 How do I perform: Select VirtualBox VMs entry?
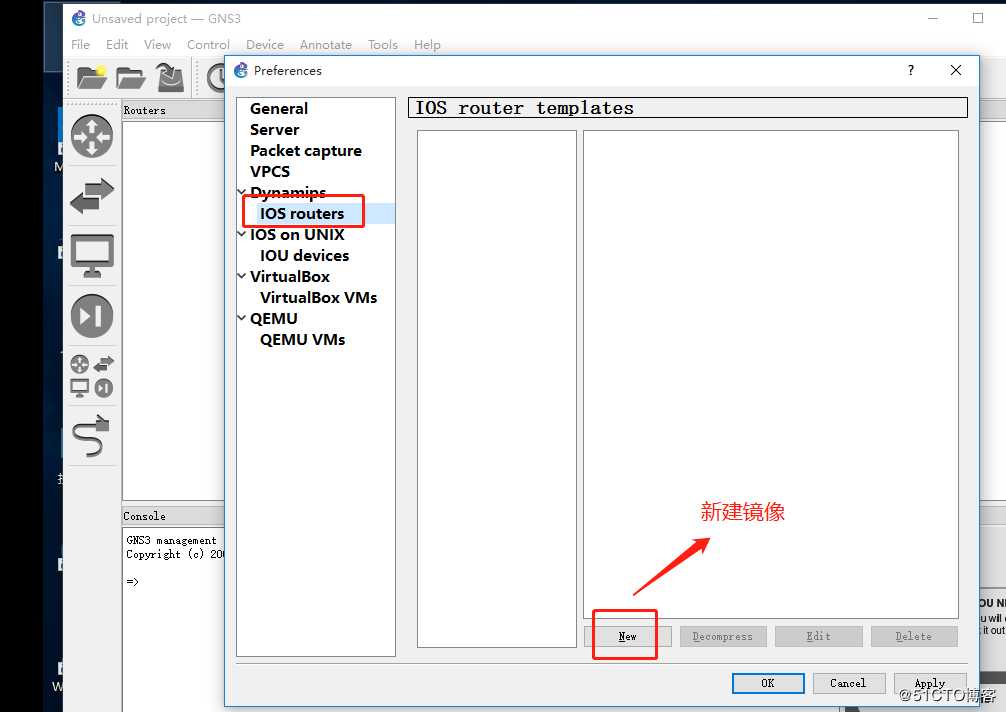click(319, 298)
